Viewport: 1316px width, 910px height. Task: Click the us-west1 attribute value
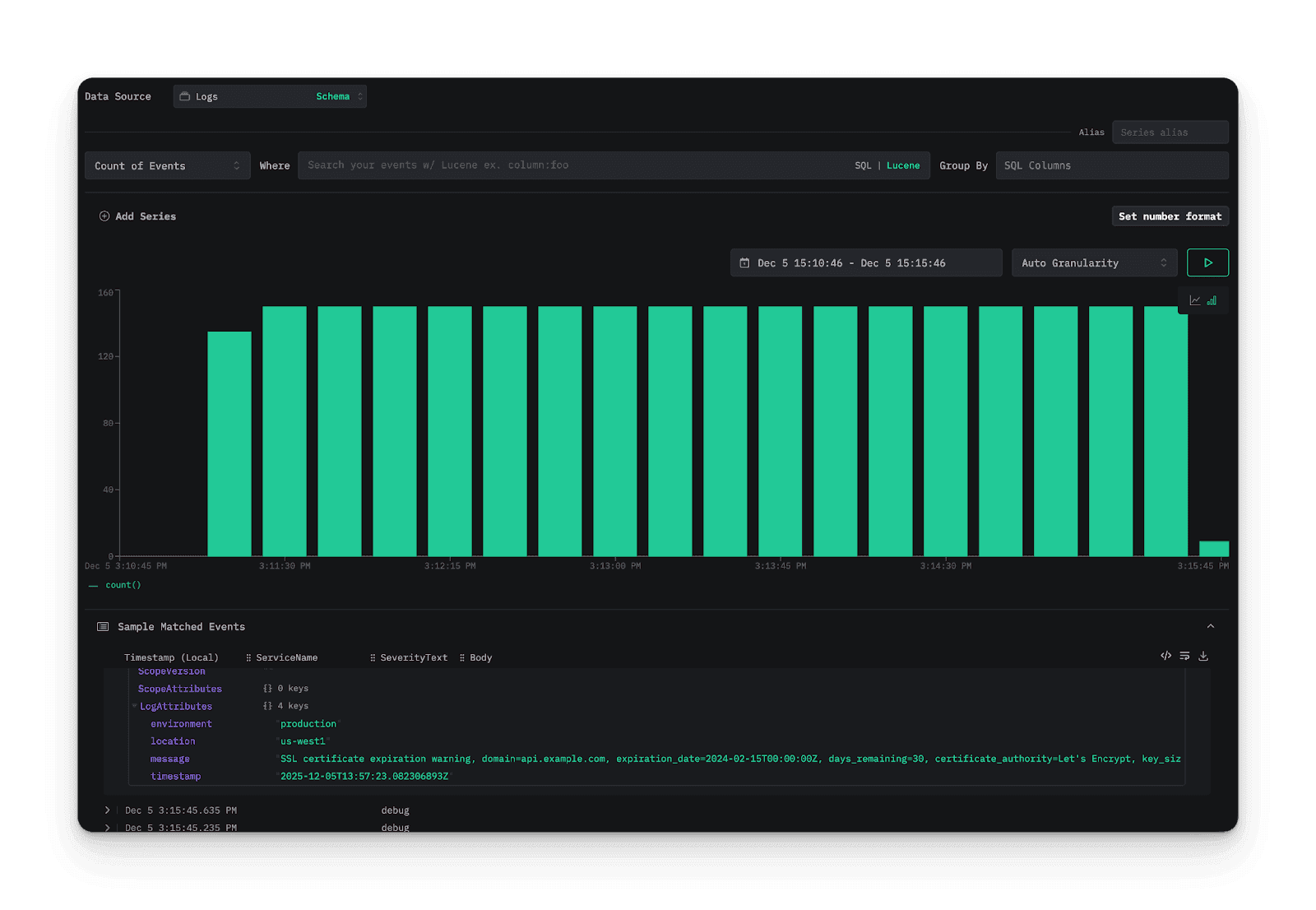(x=303, y=741)
